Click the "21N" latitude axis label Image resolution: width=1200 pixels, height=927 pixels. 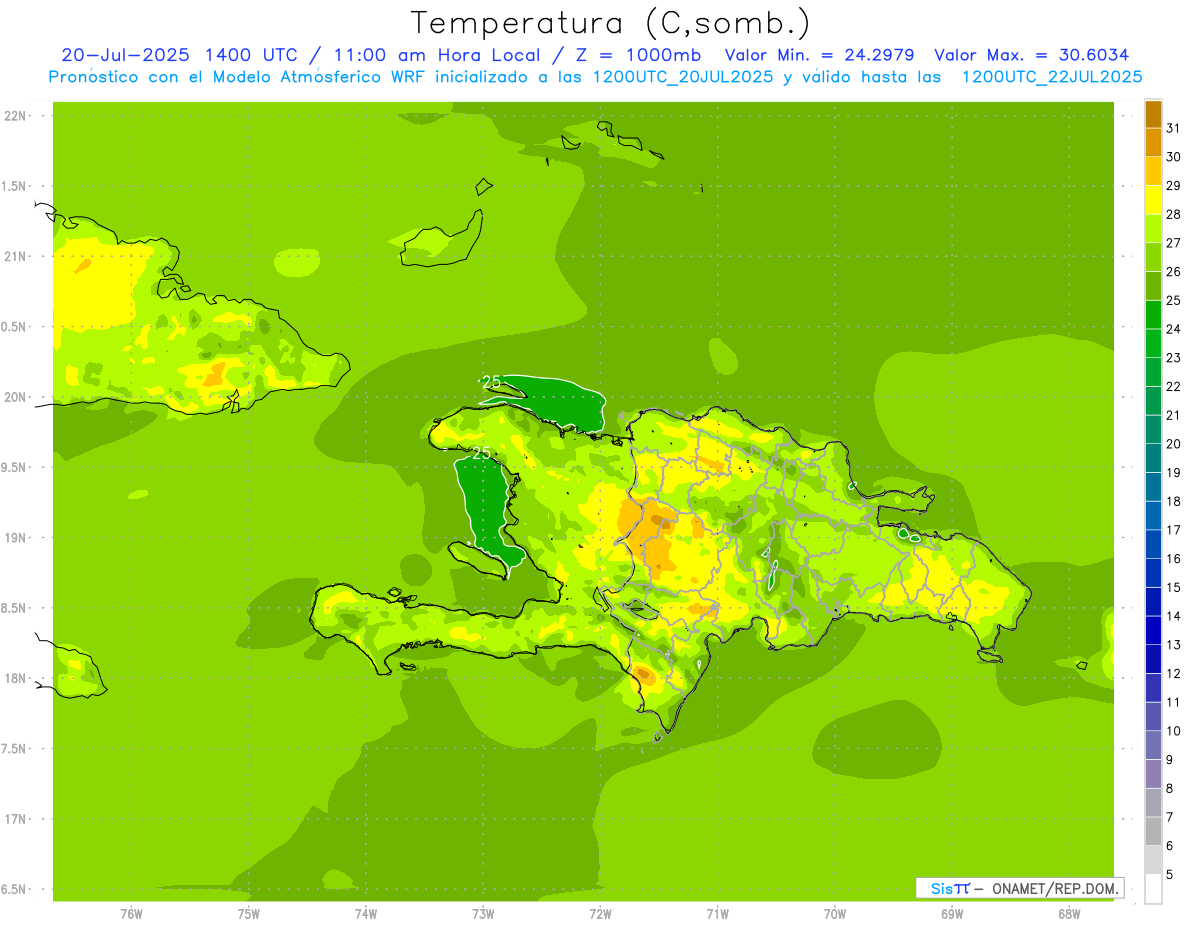pos(15,257)
